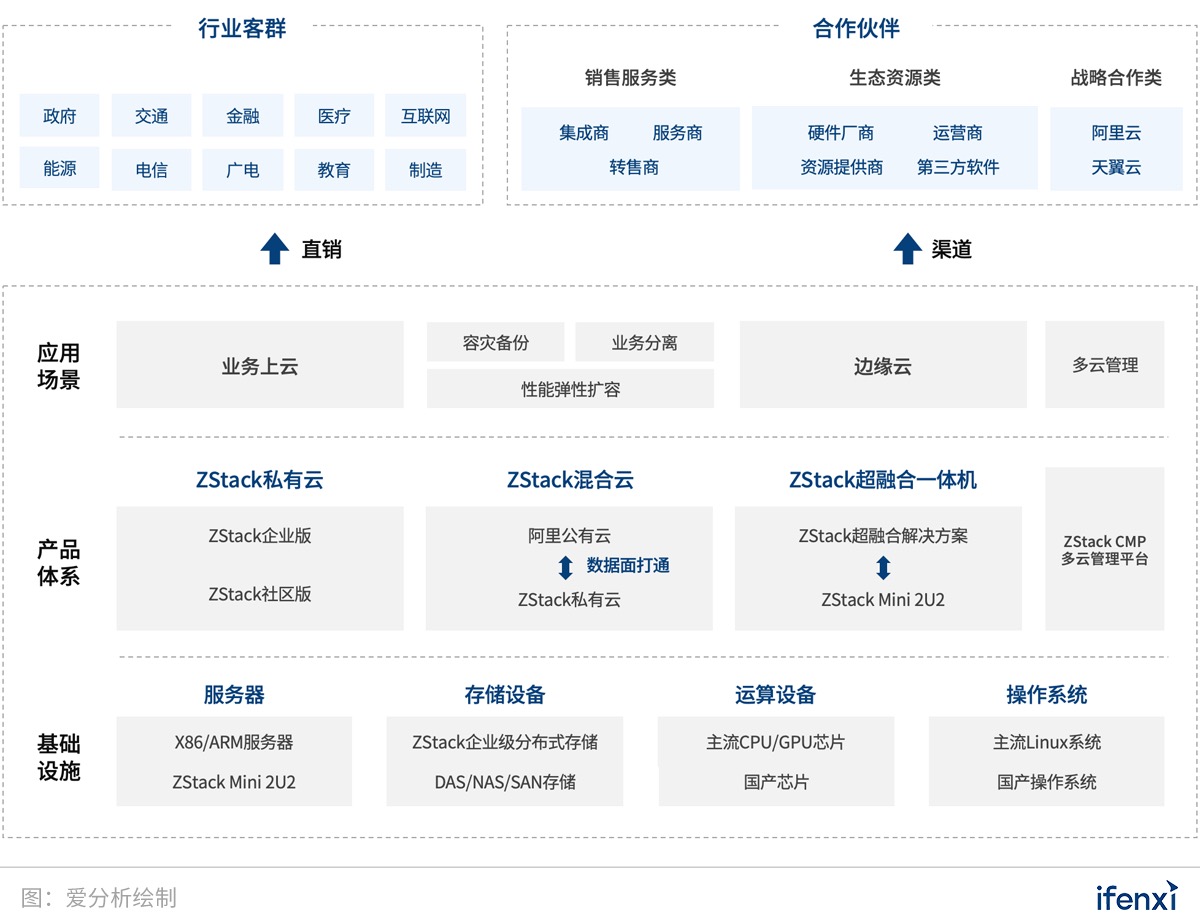Click the 渠道 label
The height and width of the screenshot is (924, 1200).
pyautogui.click(x=951, y=249)
